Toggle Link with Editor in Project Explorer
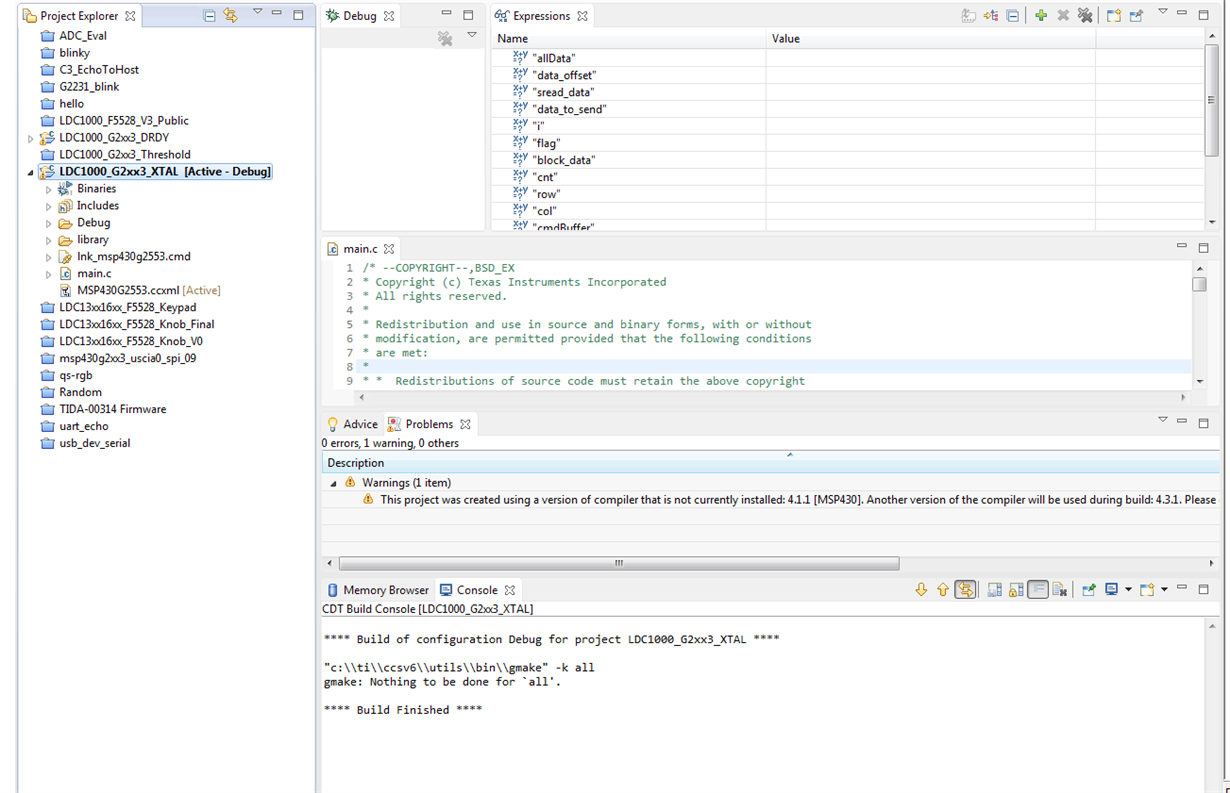1230x793 pixels. pyautogui.click(x=231, y=15)
